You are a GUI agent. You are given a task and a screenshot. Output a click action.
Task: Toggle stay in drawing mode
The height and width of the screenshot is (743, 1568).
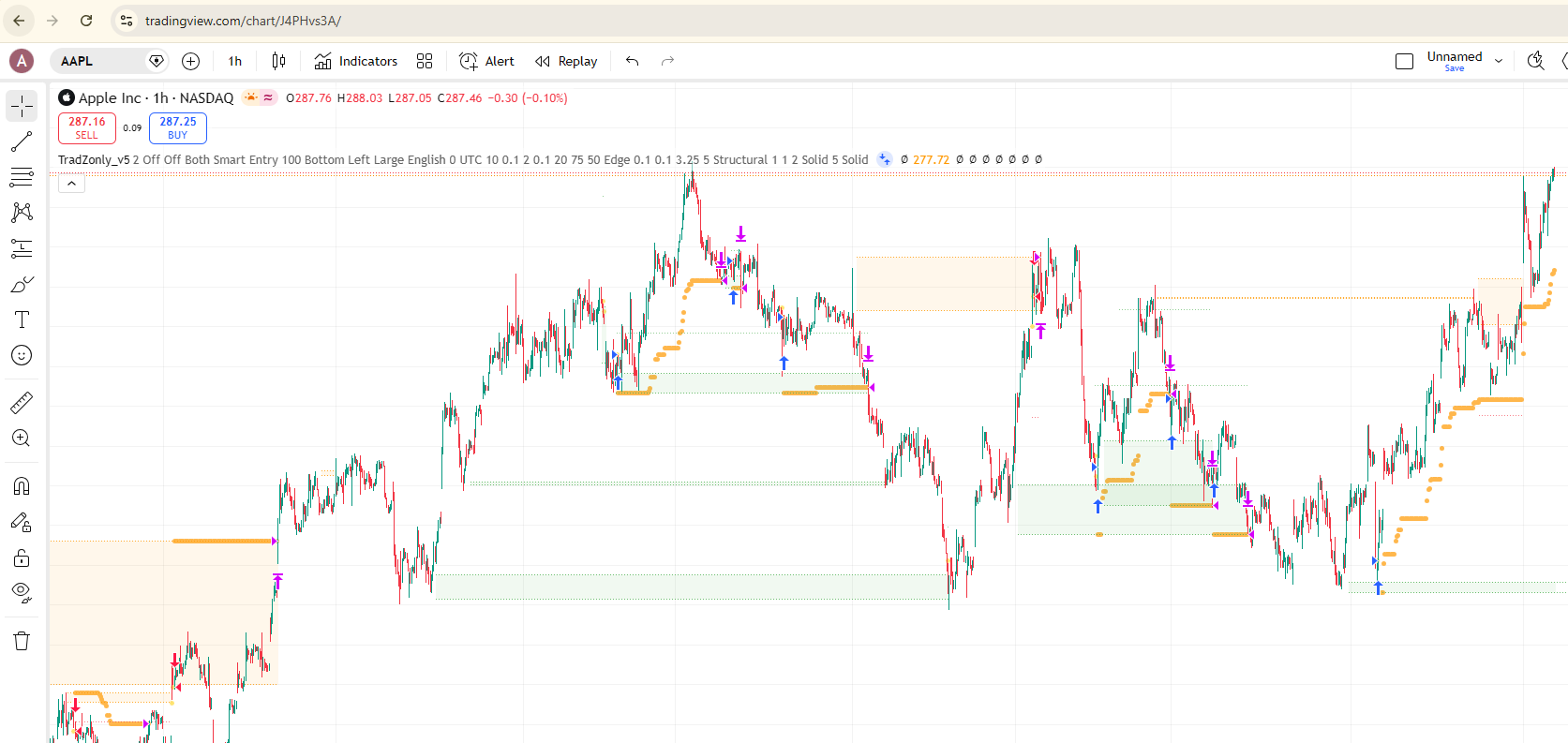click(22, 522)
